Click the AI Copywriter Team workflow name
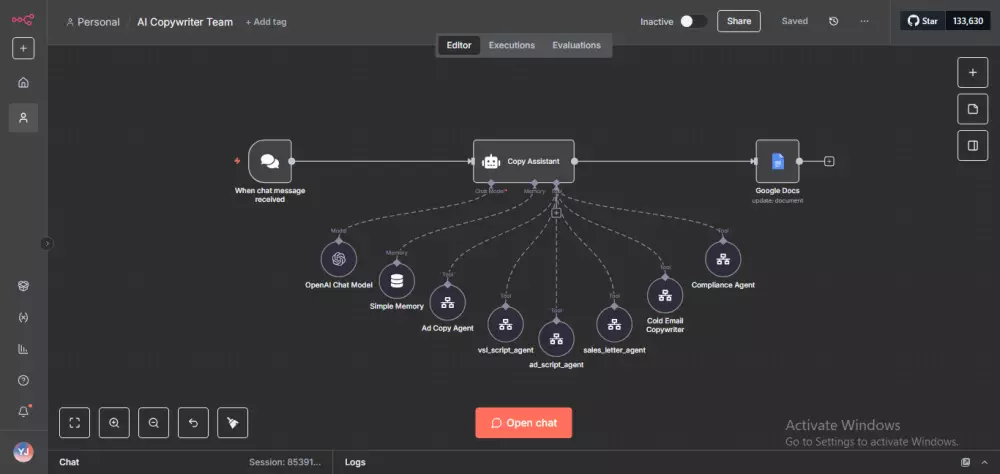The height and width of the screenshot is (474, 1000). coord(185,22)
